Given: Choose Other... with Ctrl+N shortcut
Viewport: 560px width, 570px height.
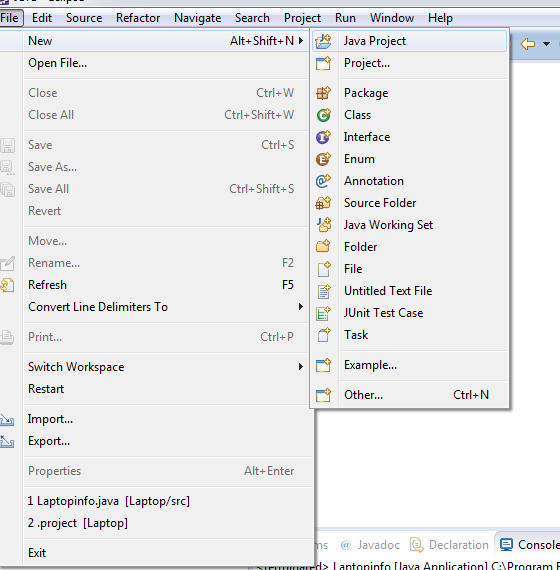Looking at the screenshot, I should click(x=410, y=395).
